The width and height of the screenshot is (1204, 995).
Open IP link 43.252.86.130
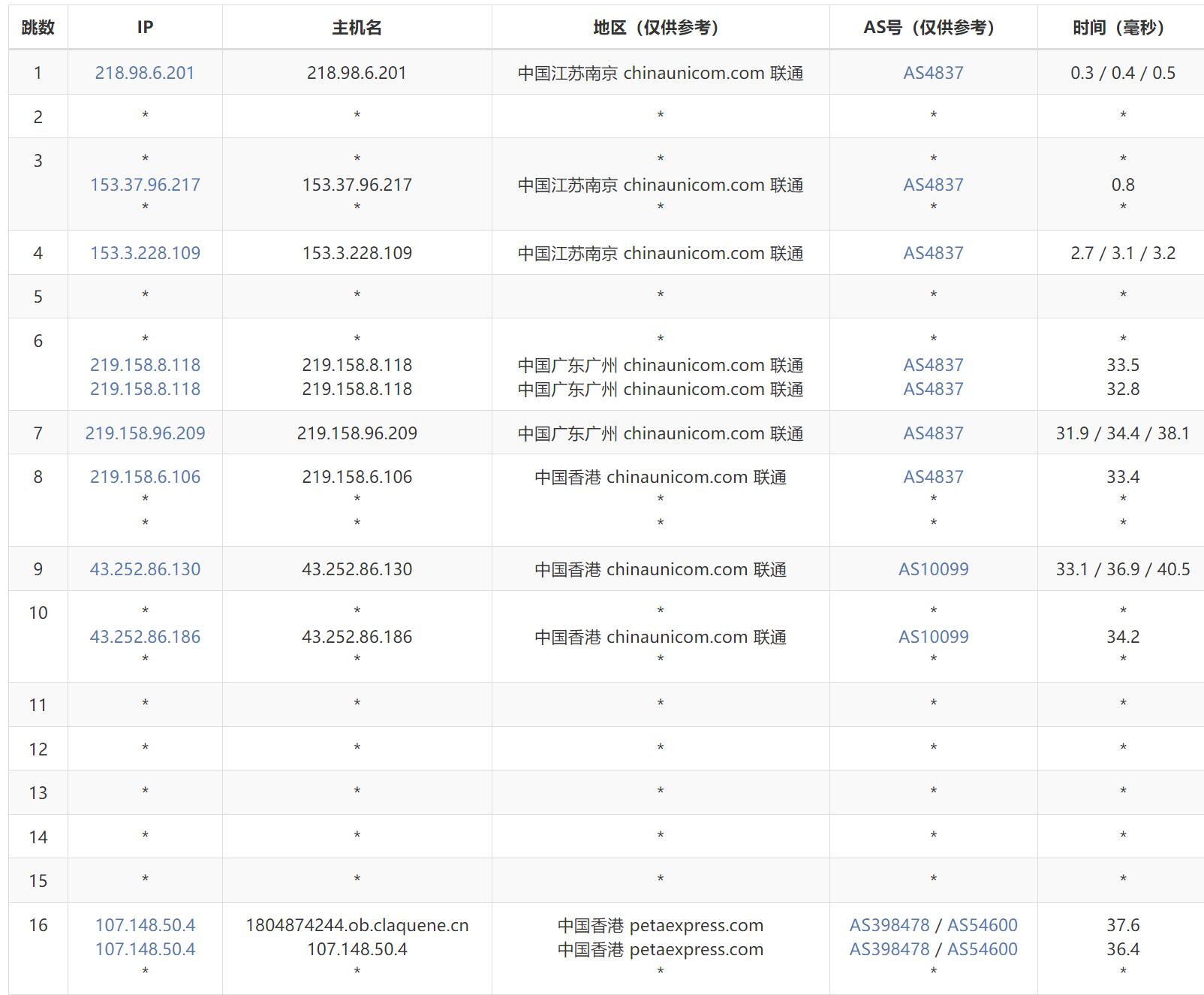click(x=145, y=569)
